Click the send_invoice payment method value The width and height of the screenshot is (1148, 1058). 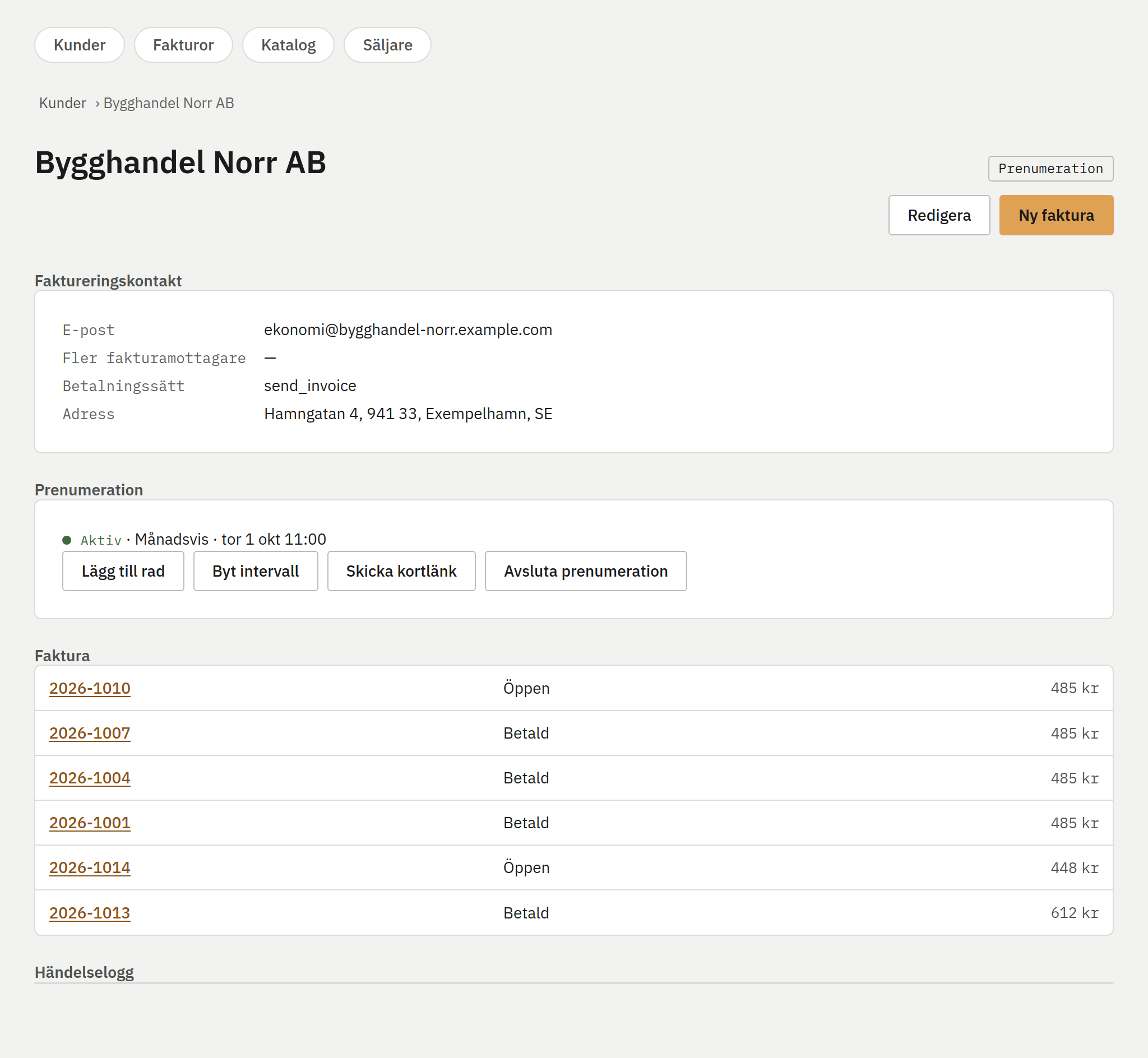click(310, 386)
